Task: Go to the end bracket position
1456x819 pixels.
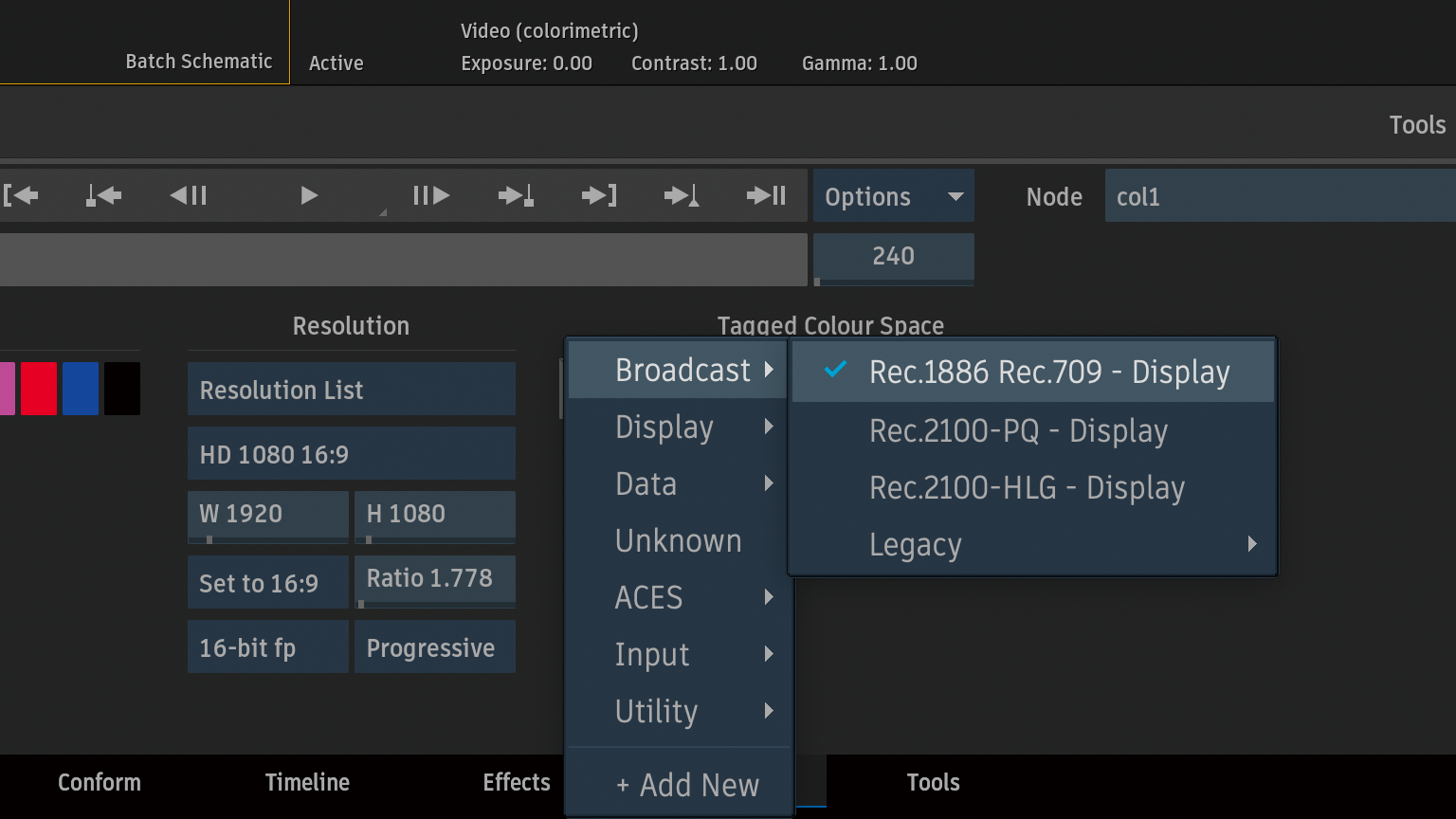Action: pos(599,196)
